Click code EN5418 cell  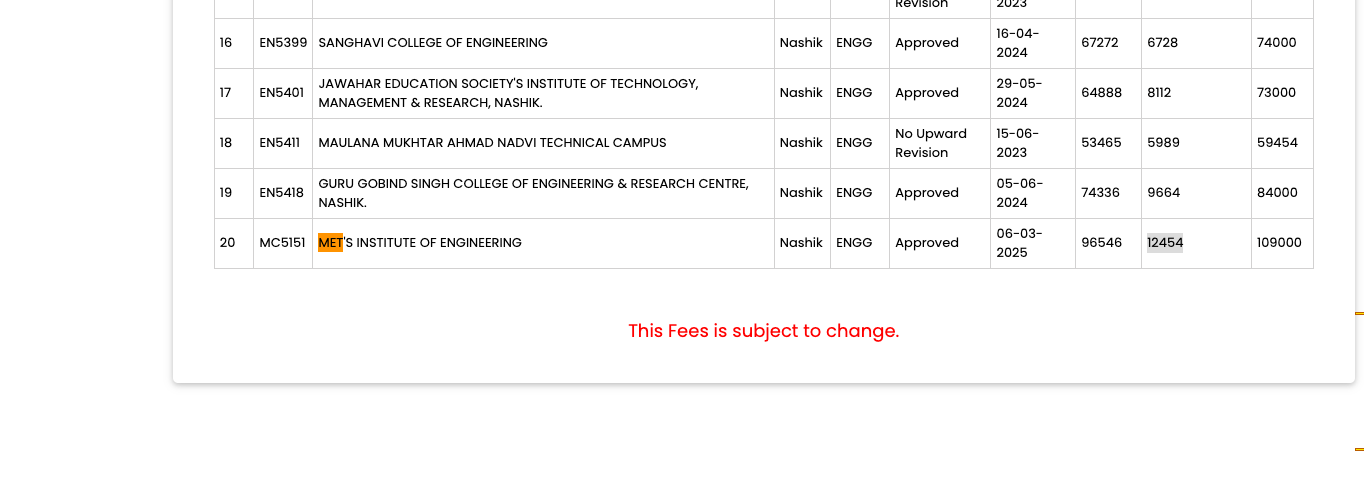283,194
